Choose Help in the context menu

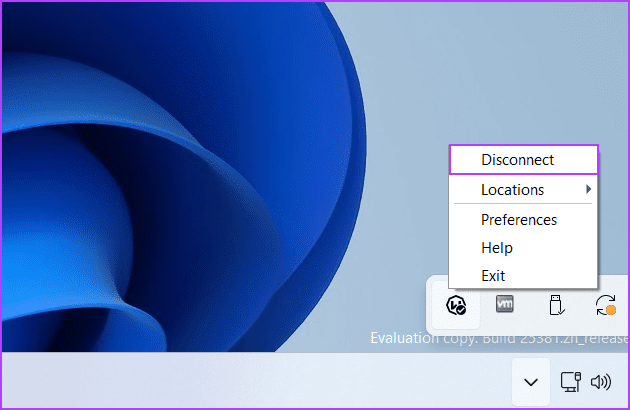(x=496, y=247)
